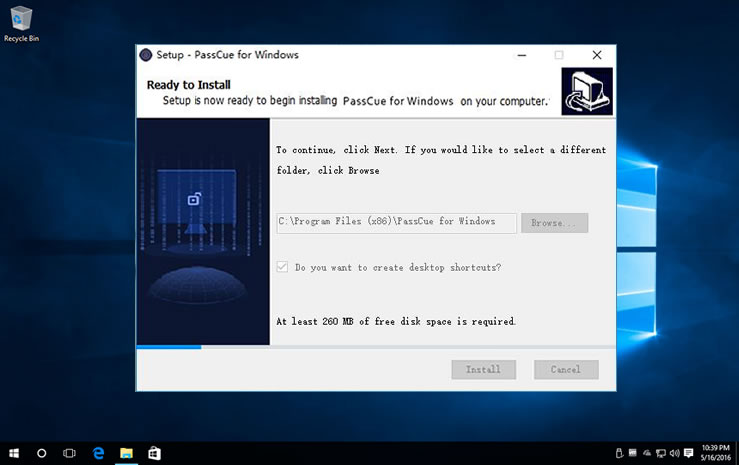Screen dimensions: 739x465
Task: Cancel the PassCue setup
Action: pyautogui.click(x=566, y=370)
